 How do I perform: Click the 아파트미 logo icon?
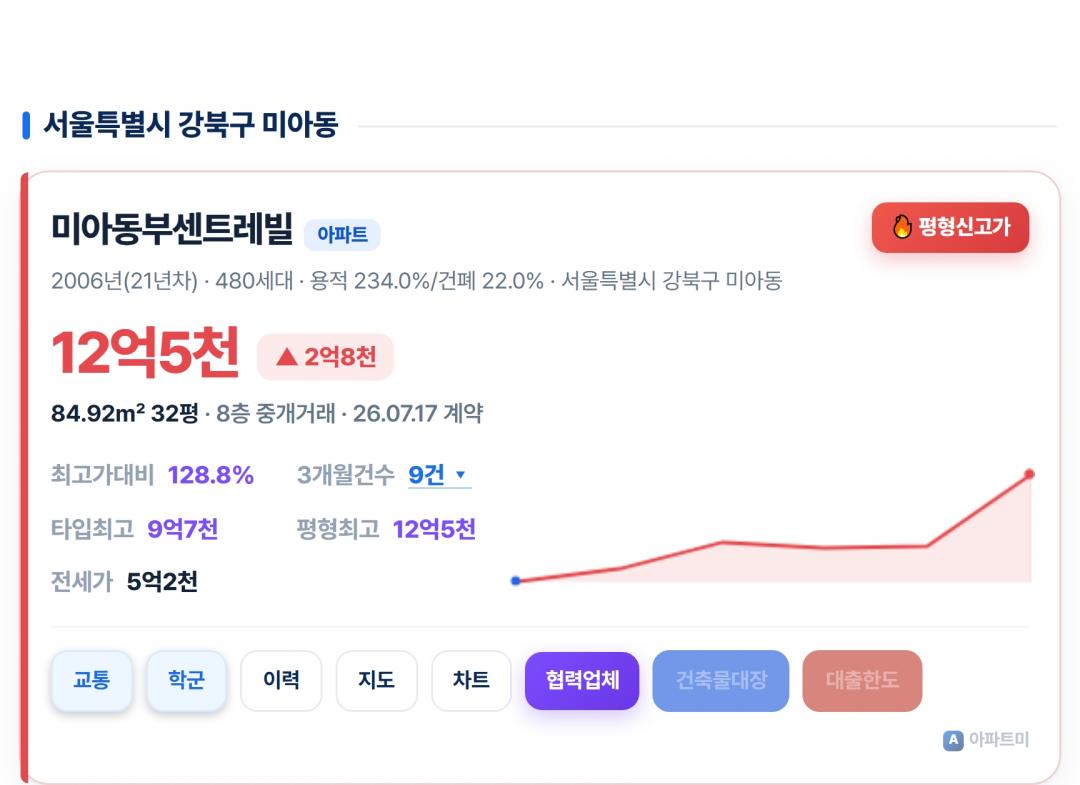[953, 740]
